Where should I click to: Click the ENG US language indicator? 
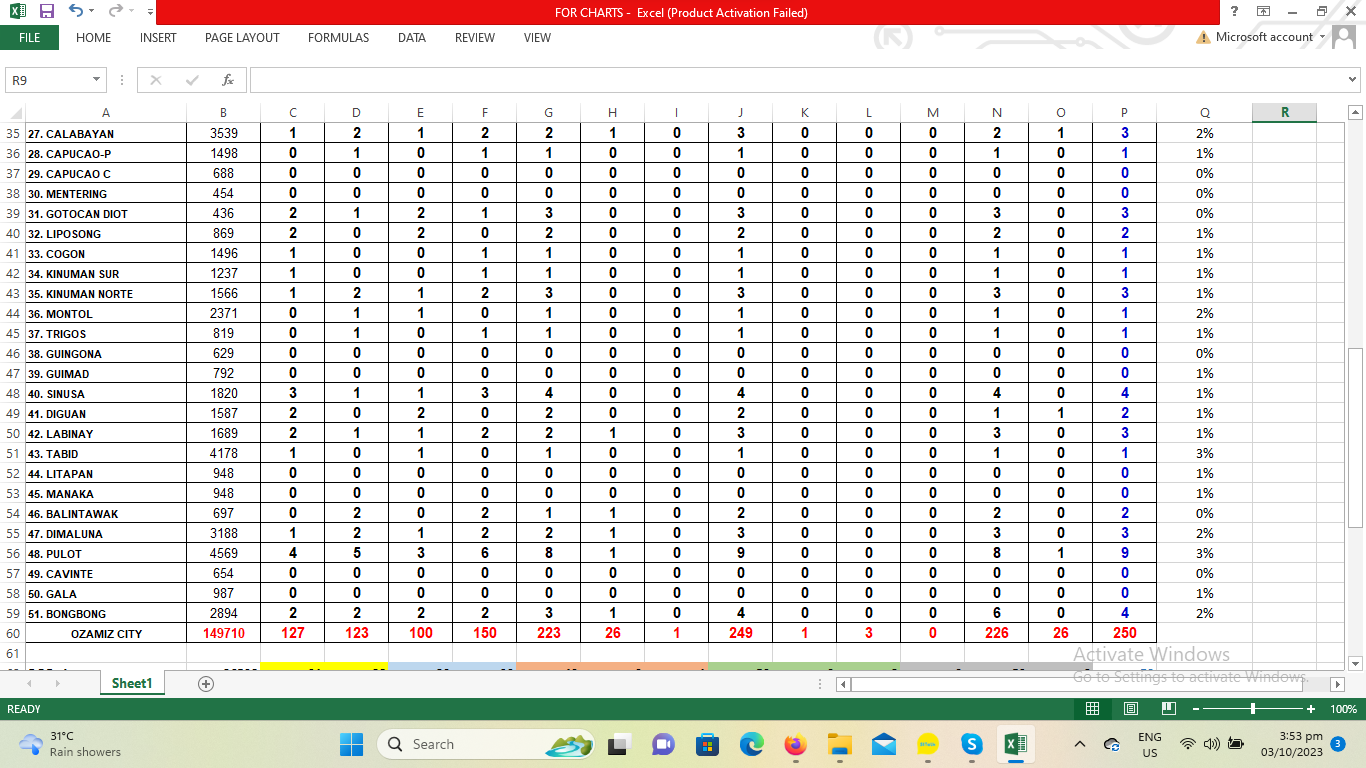pyautogui.click(x=1150, y=744)
